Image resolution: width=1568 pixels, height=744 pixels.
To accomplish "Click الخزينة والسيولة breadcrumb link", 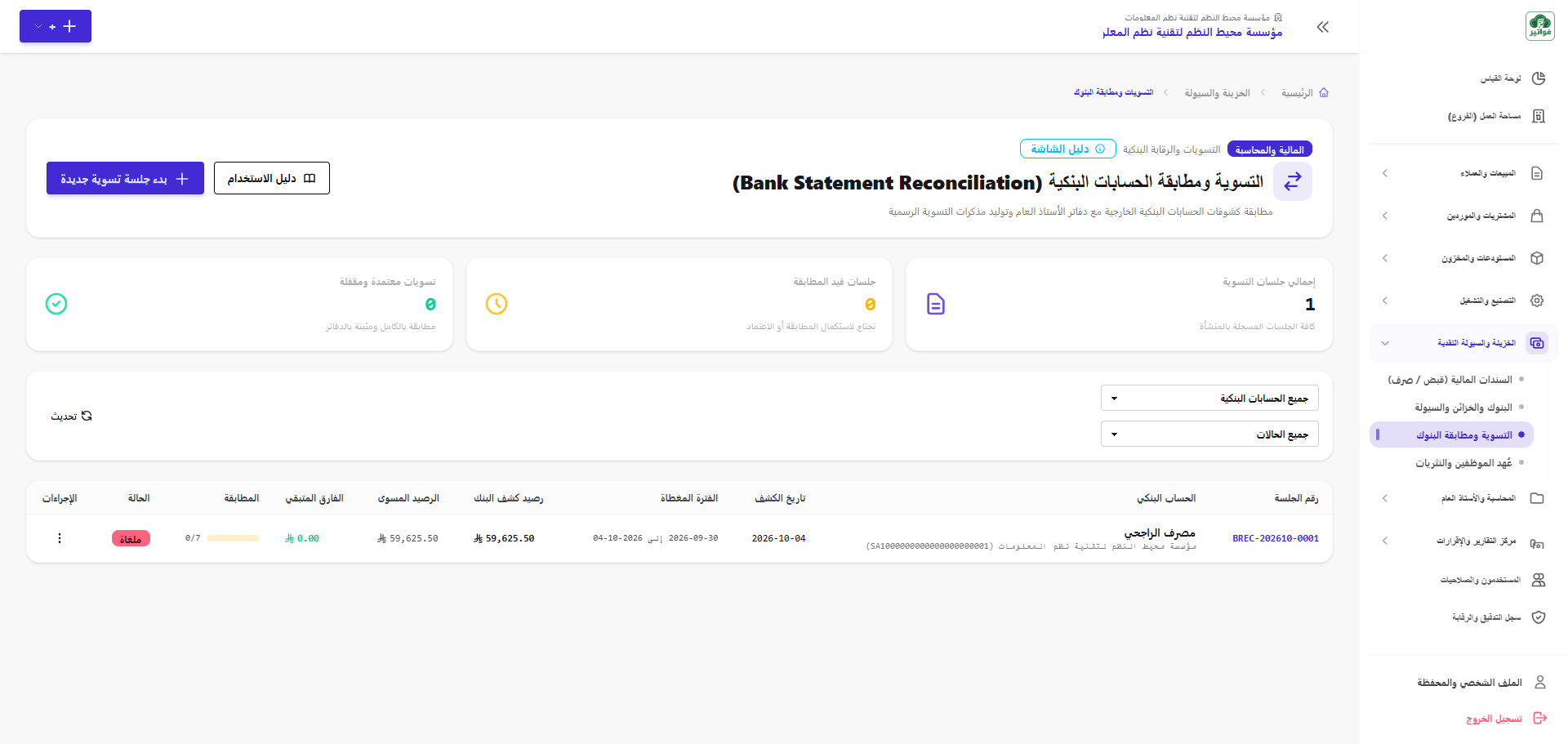I will coord(1217,93).
